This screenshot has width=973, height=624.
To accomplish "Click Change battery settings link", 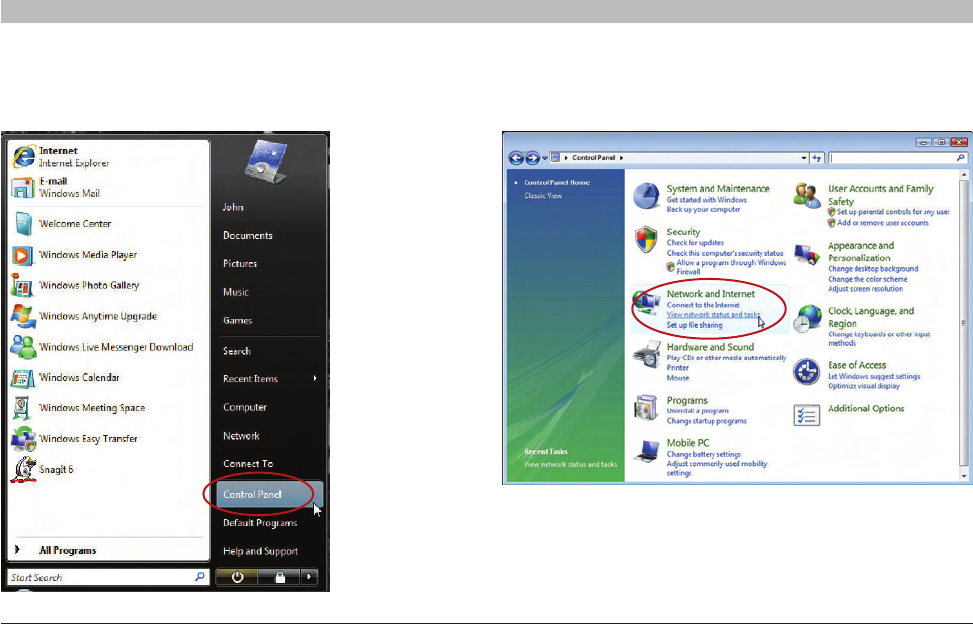I will tap(704, 454).
